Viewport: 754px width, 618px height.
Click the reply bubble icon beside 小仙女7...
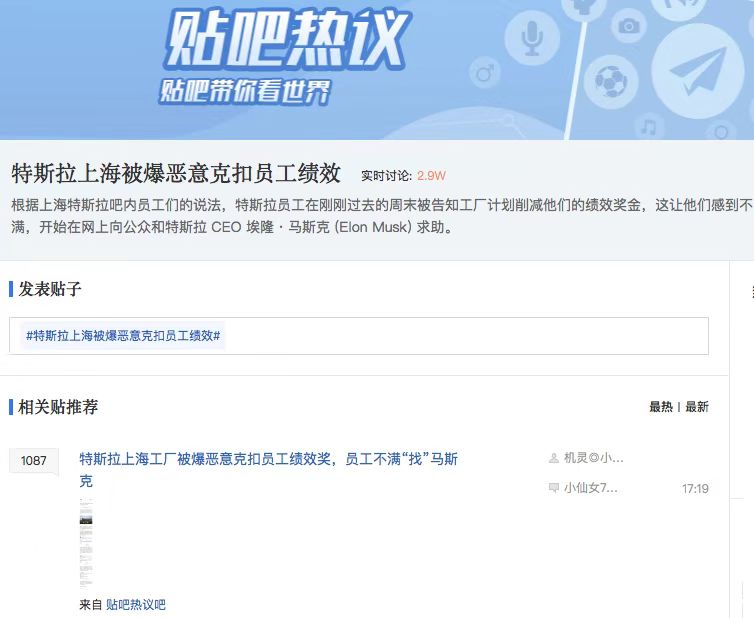(554, 488)
